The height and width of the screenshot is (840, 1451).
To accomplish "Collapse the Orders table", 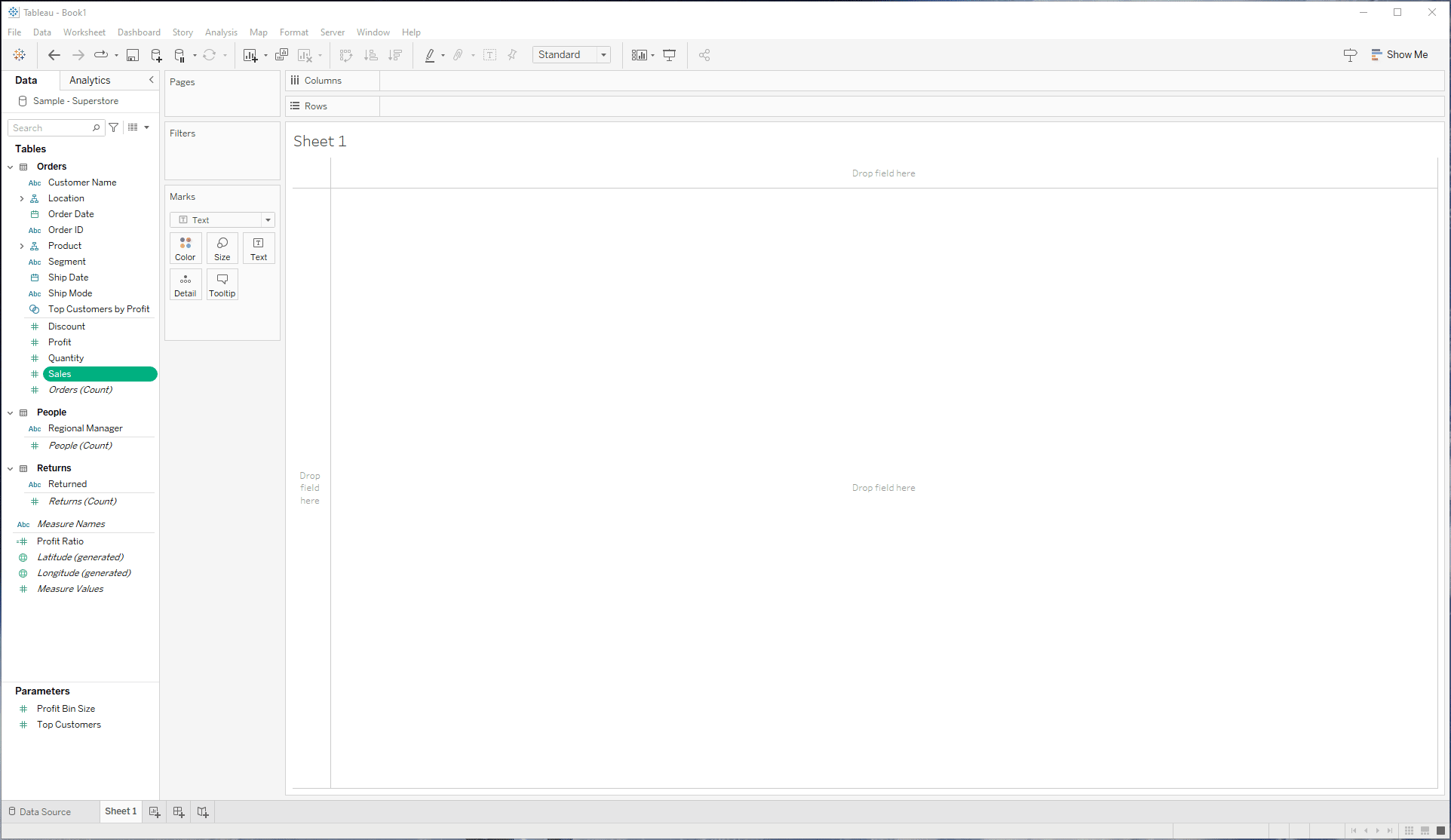I will click(x=11, y=167).
